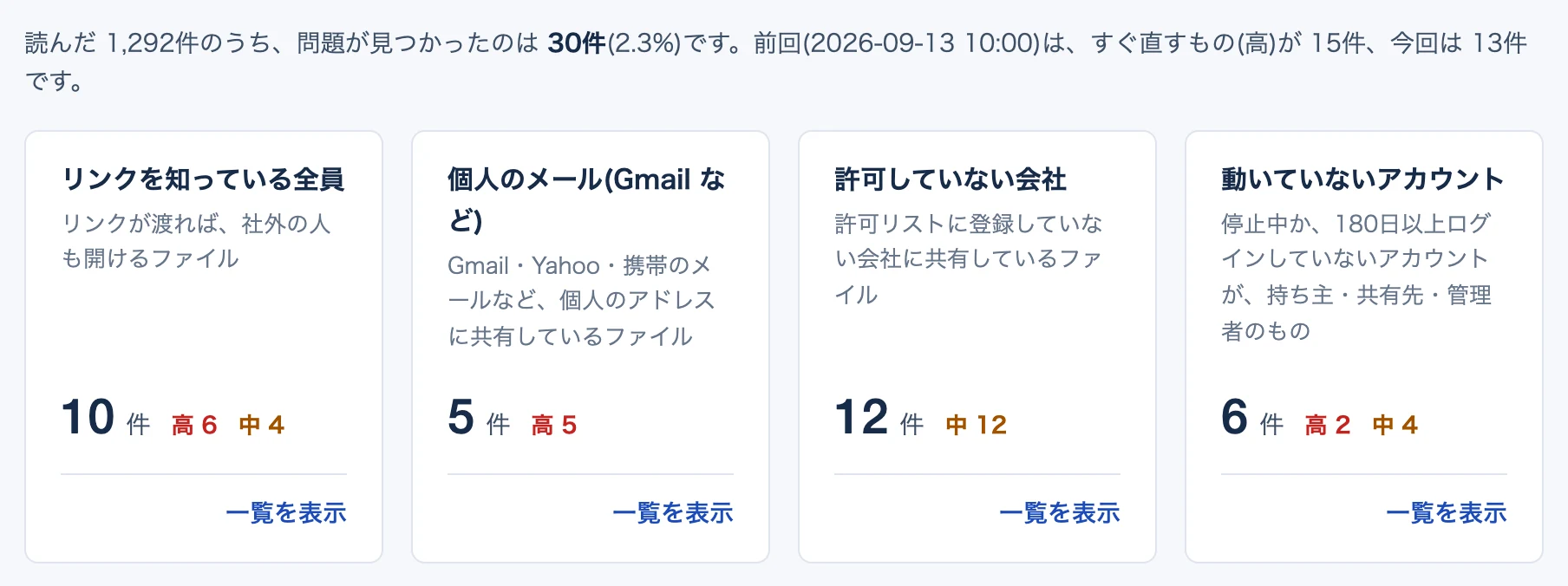Select the 中 4 badge in link-sharing card
The height and width of the screenshot is (586, 1568).
[x=262, y=425]
